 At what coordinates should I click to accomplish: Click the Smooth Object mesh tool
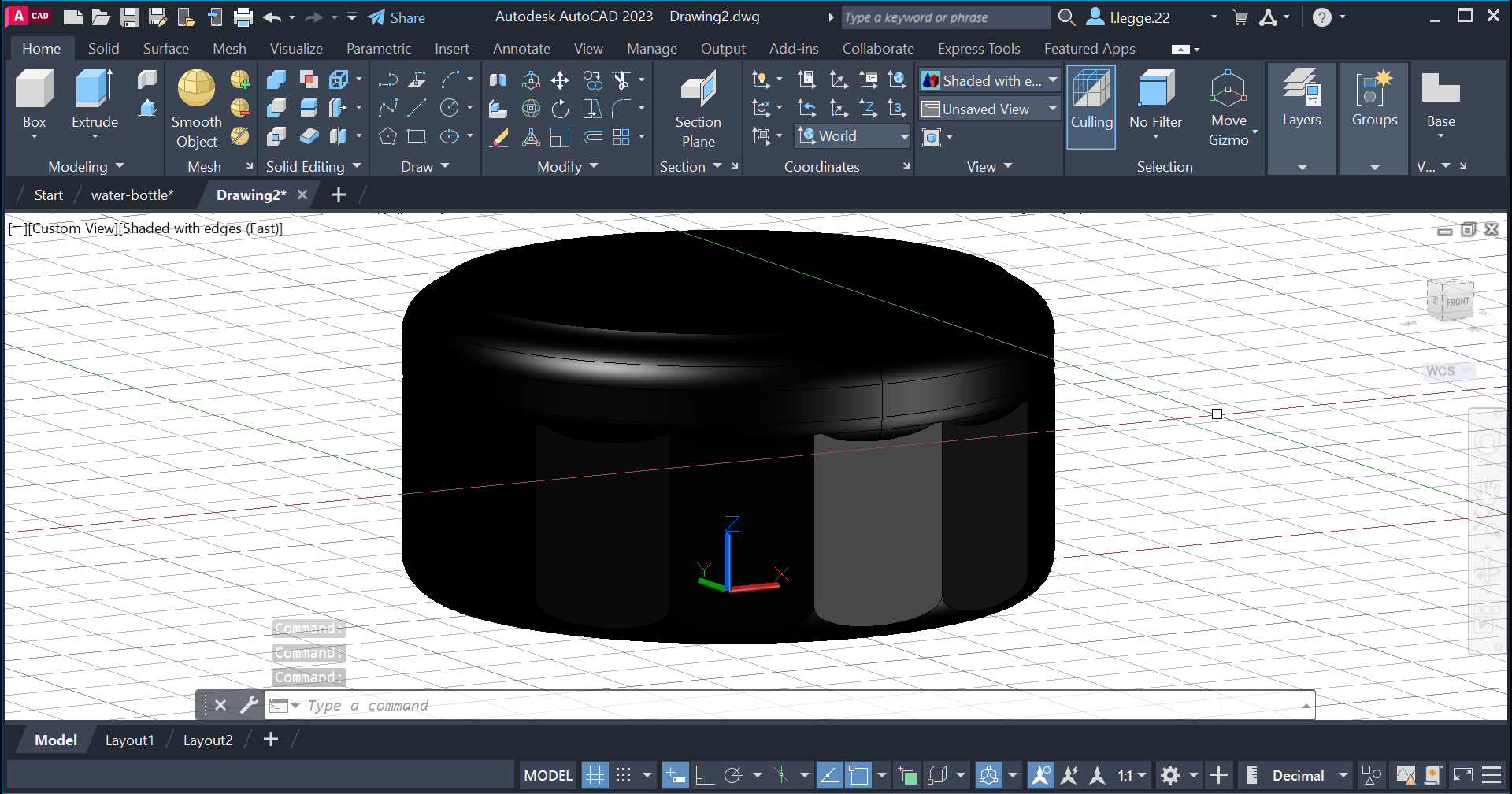[x=196, y=109]
